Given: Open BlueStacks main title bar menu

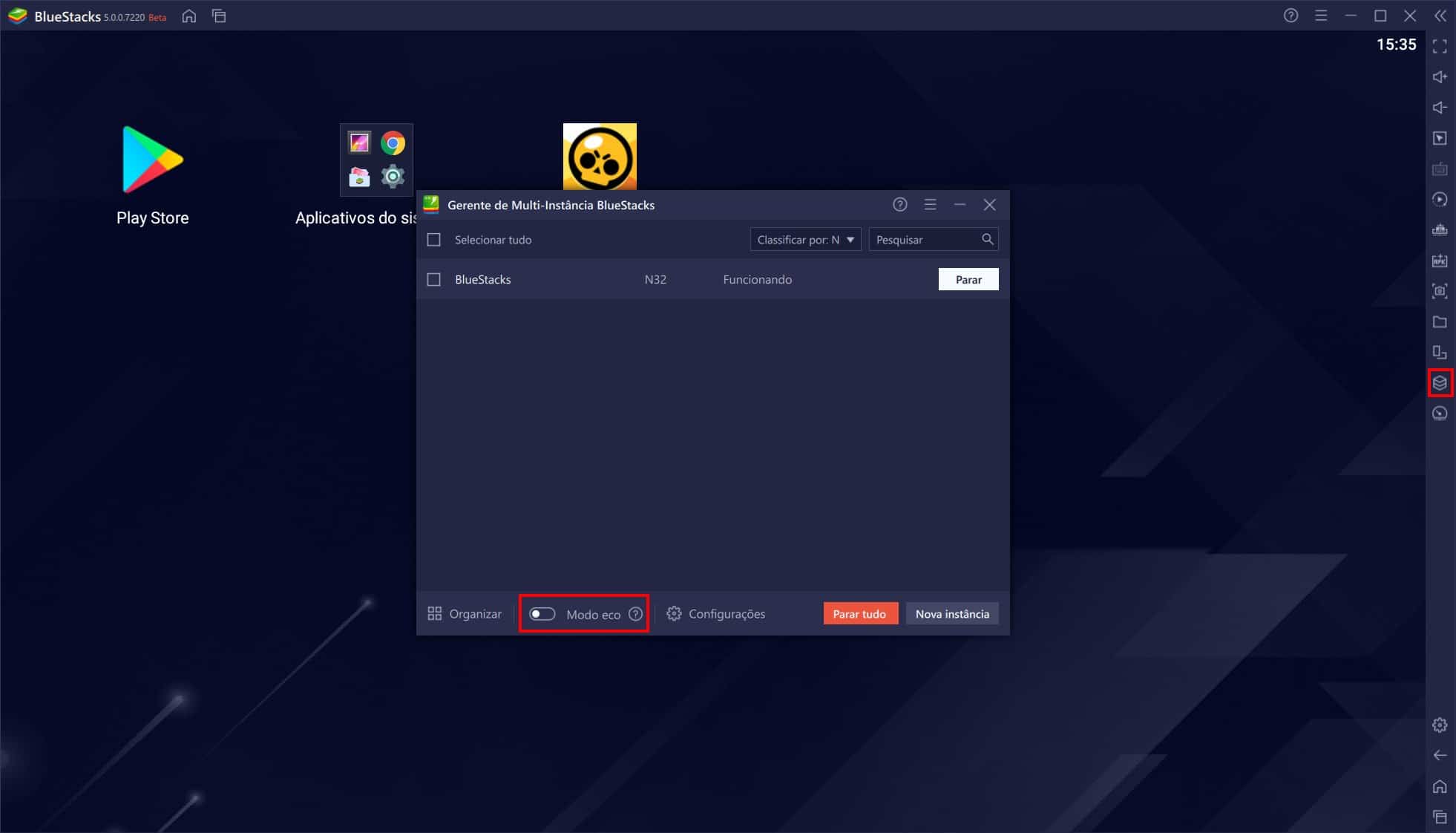Looking at the screenshot, I should point(1321,16).
